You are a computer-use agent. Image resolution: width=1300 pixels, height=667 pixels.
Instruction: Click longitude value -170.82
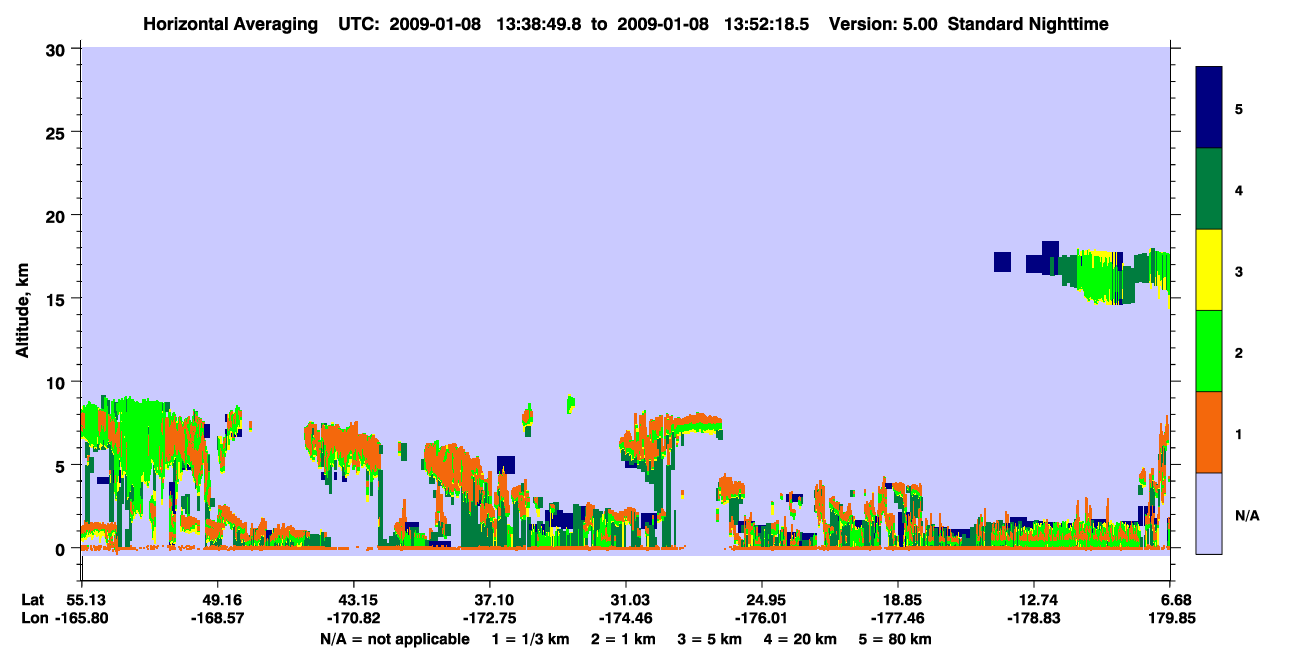pyautogui.click(x=353, y=618)
